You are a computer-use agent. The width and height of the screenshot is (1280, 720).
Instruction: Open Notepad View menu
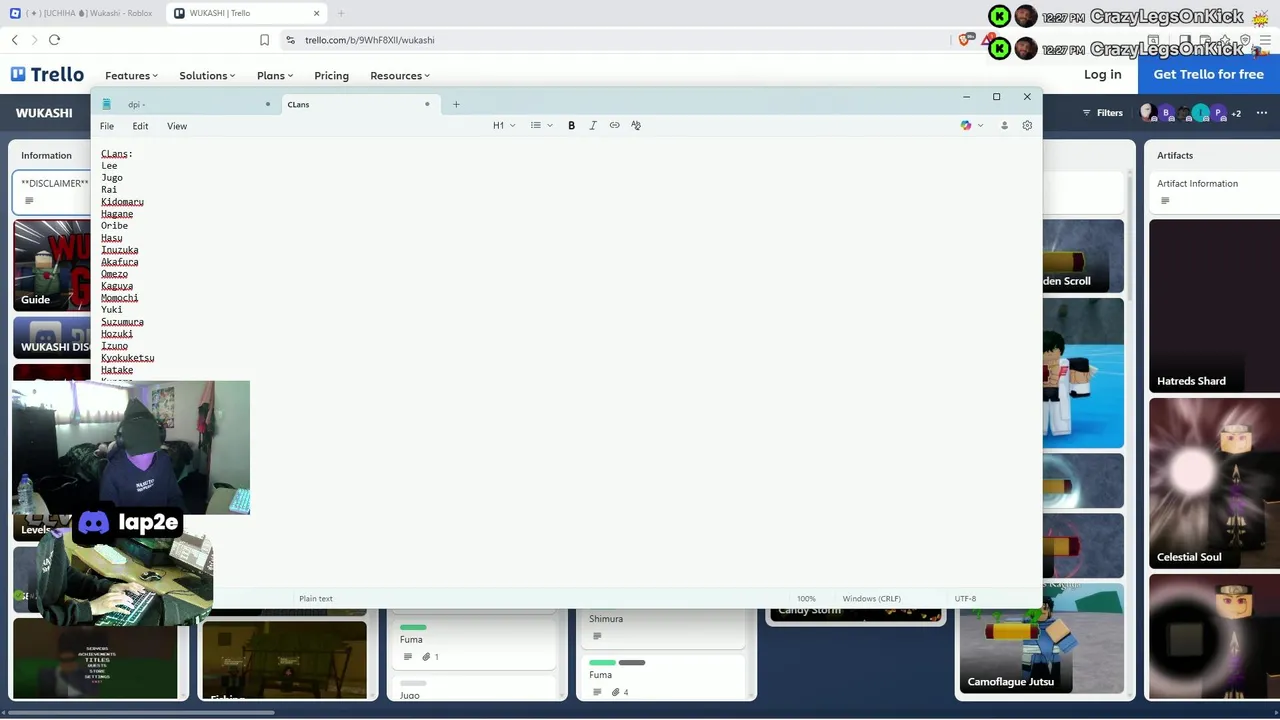click(x=177, y=126)
